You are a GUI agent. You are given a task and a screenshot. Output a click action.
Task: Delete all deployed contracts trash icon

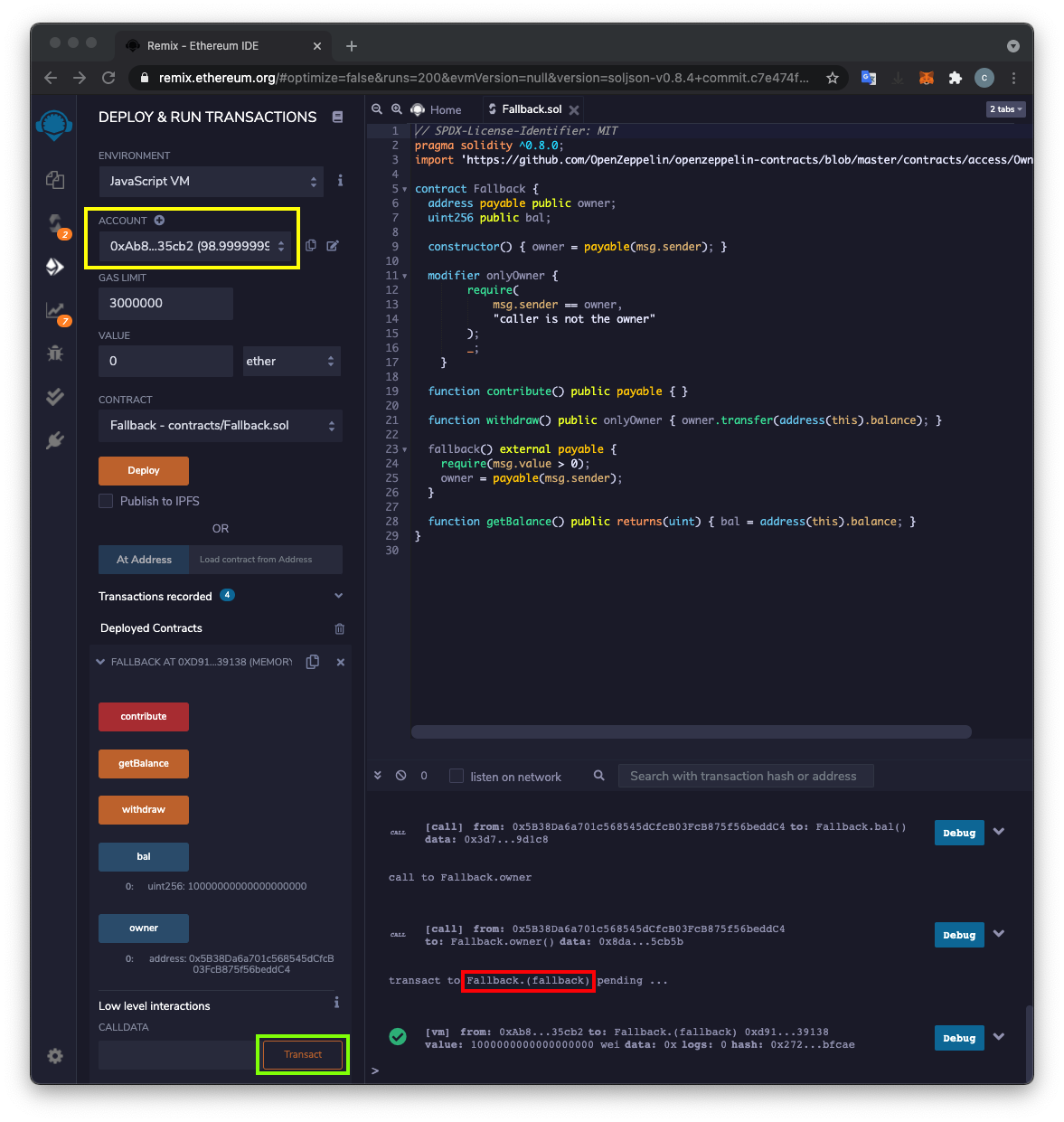[x=340, y=628]
